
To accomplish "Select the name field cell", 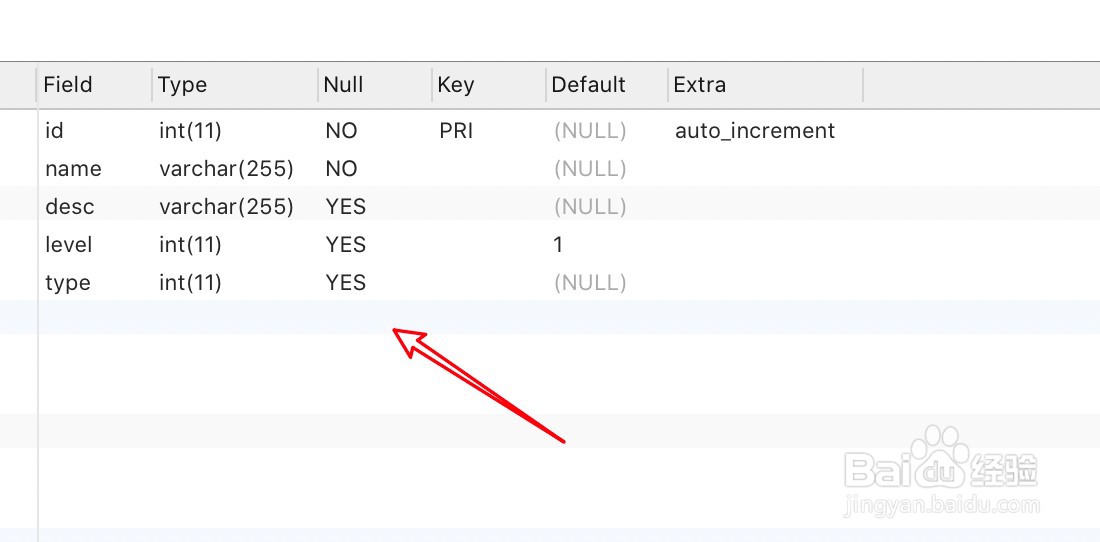I will [73, 169].
